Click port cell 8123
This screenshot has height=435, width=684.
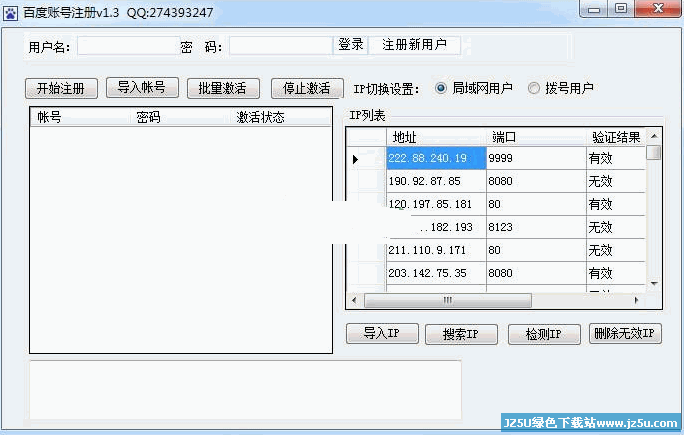536,227
